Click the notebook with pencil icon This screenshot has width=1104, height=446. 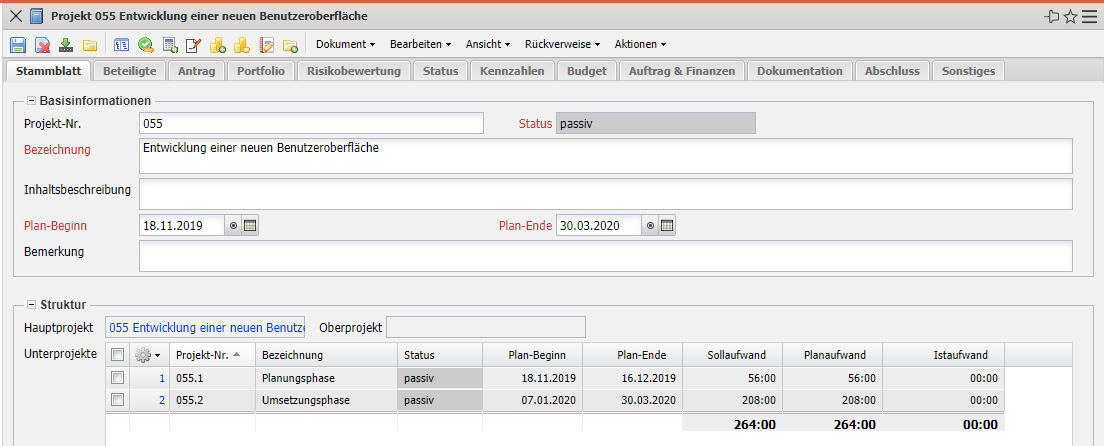(x=266, y=45)
